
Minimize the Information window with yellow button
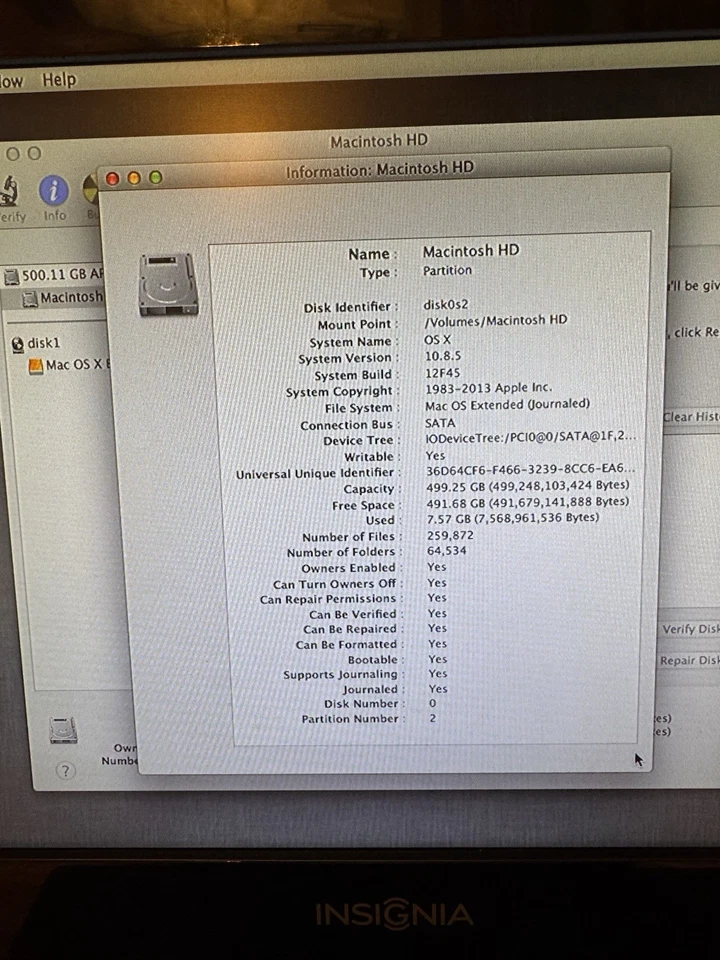134,178
